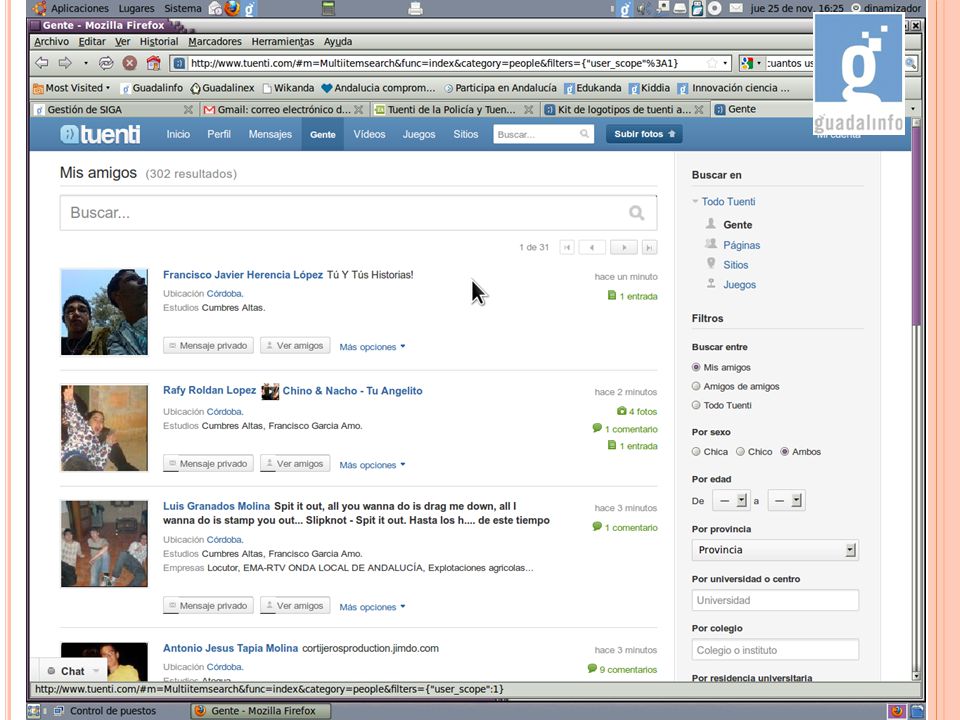
Task: Select the Ambos radio button
Action: point(784,452)
